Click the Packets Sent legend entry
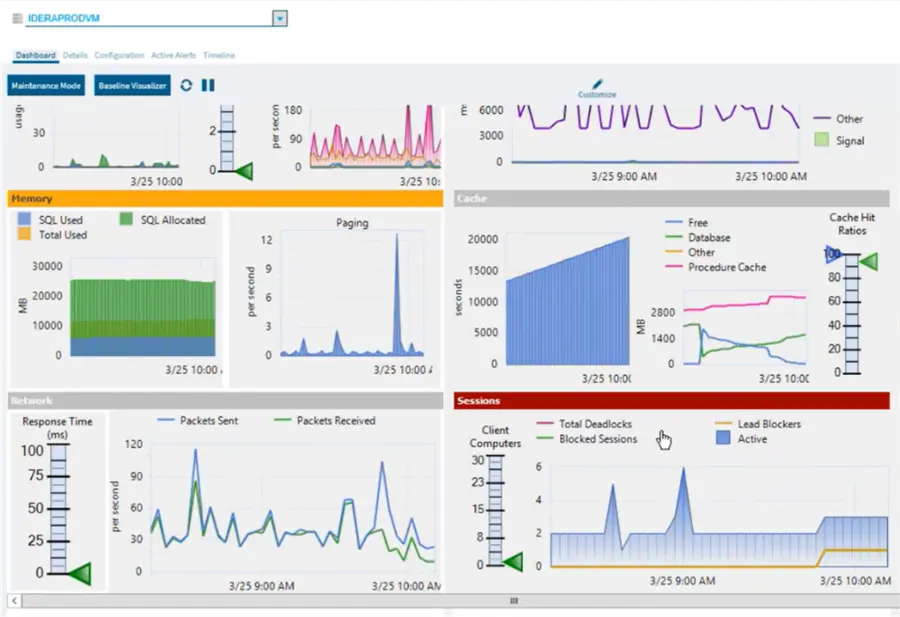 (197, 421)
